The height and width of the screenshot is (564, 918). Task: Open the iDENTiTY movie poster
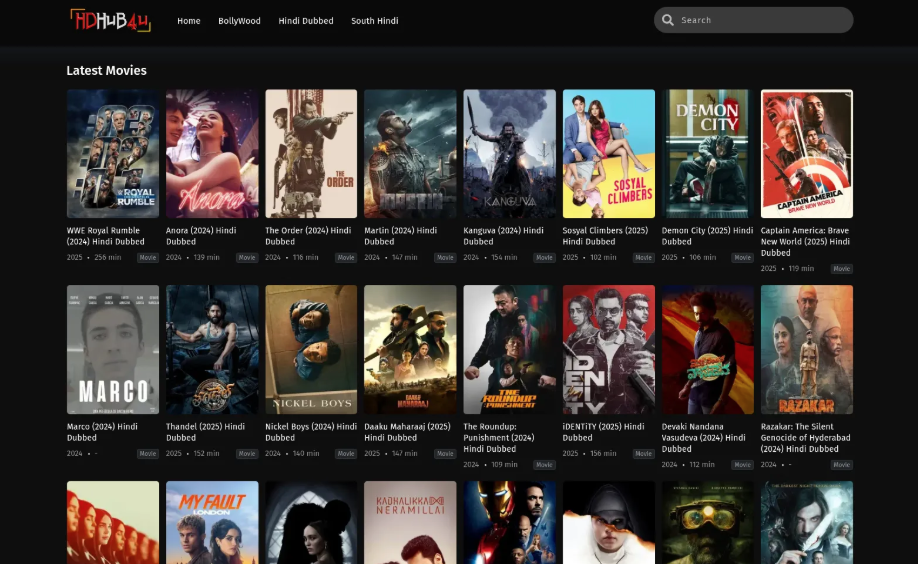609,350
